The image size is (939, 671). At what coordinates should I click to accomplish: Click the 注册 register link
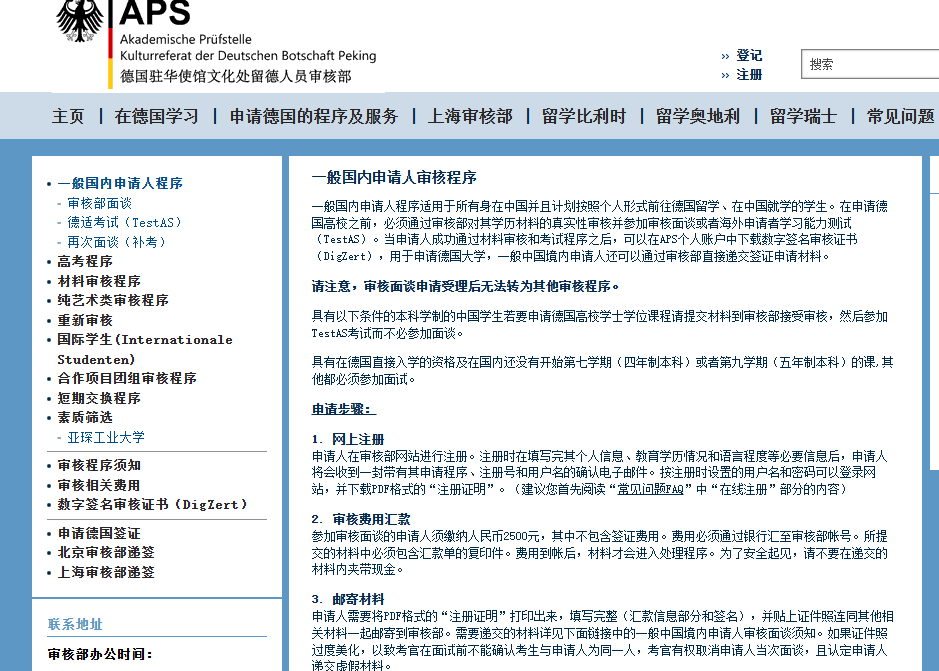[x=749, y=74]
